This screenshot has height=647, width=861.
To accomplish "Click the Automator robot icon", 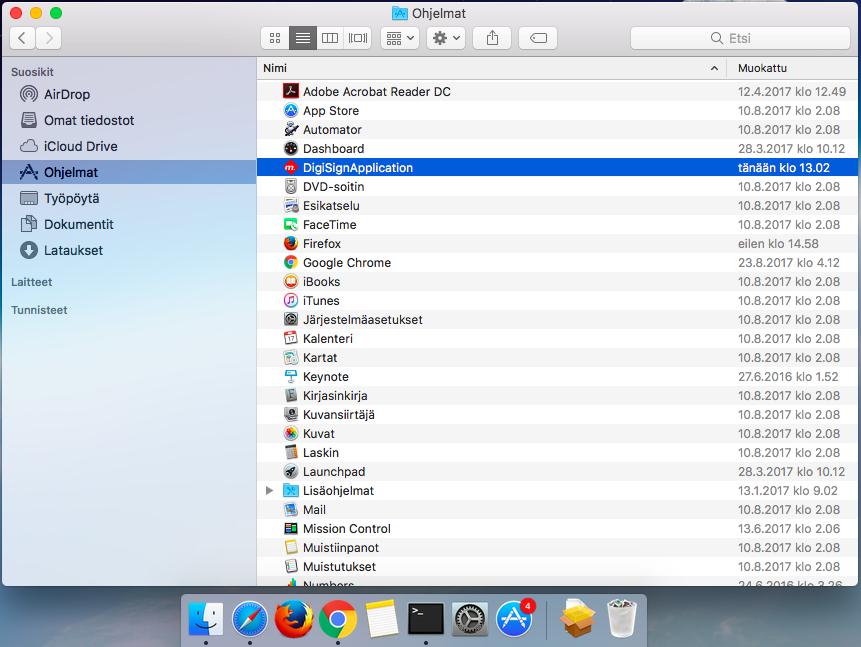I will point(290,129).
